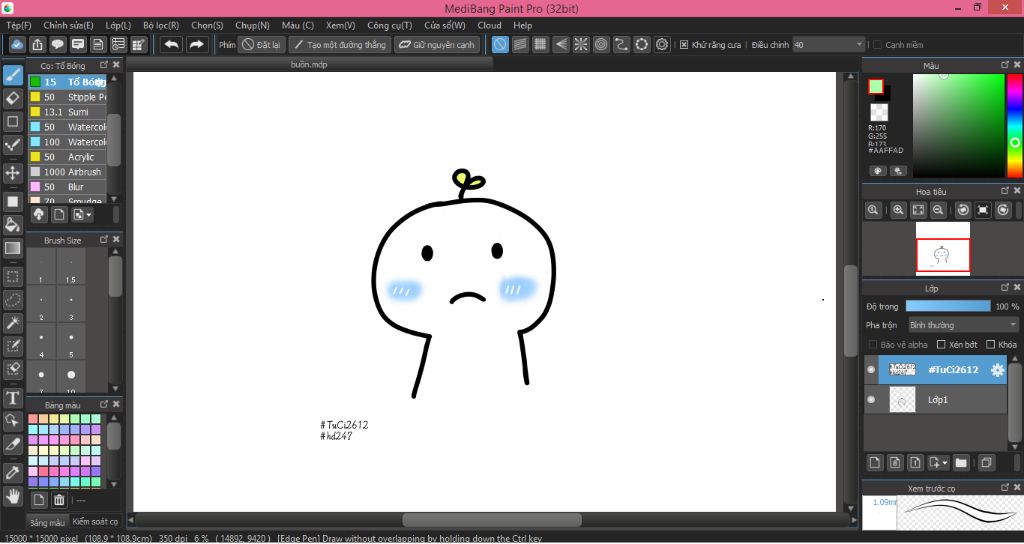Viewport: 1024px width, 544px height.
Task: Select the Eyedropper tool
Action: pyautogui.click(x=12, y=472)
